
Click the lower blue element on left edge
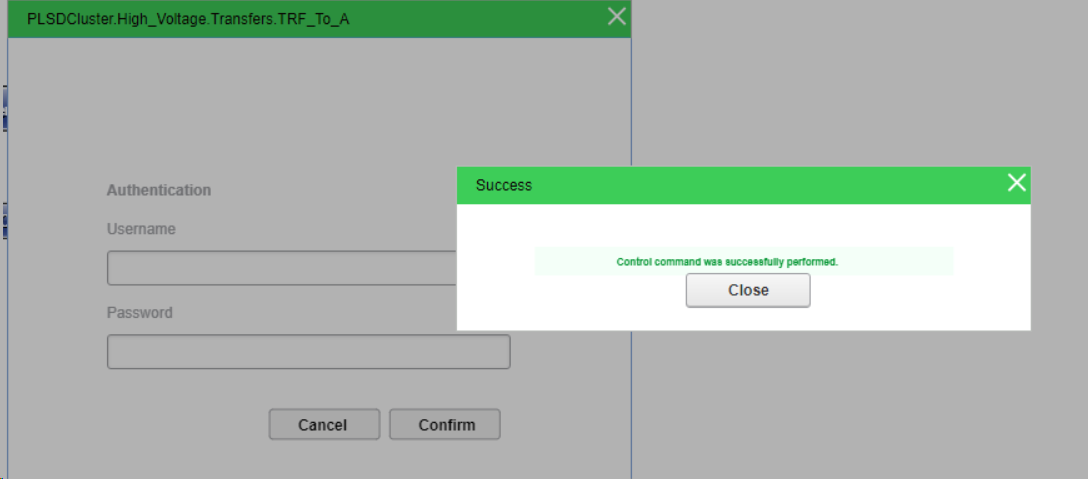pos(4,221)
